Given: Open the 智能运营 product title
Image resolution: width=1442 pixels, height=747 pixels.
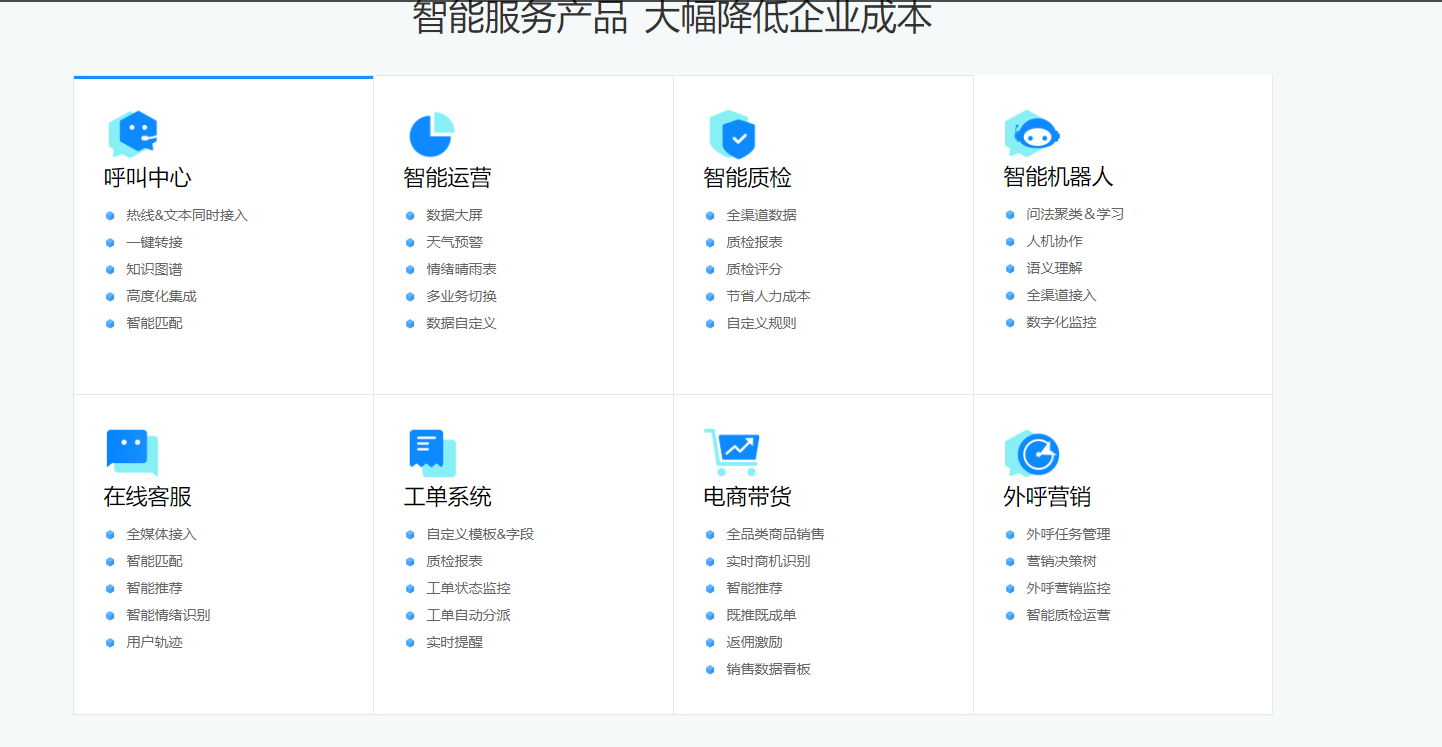Looking at the screenshot, I should coord(447,178).
